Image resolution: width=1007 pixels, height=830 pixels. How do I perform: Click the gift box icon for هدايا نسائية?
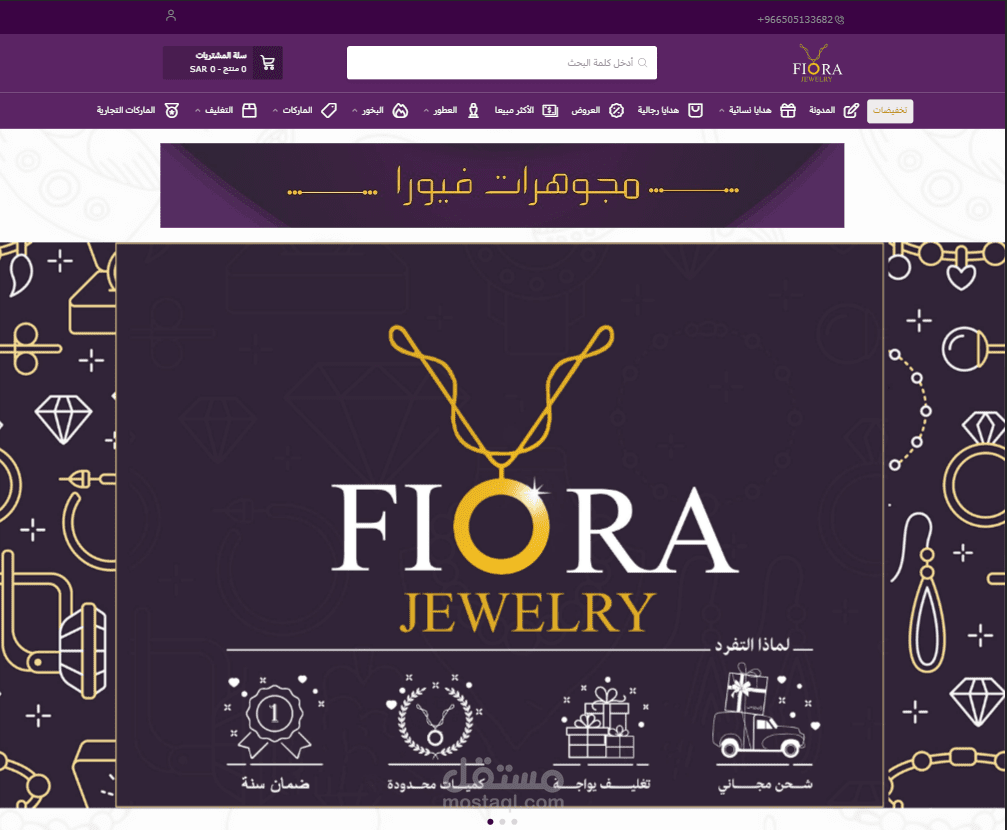tap(788, 110)
